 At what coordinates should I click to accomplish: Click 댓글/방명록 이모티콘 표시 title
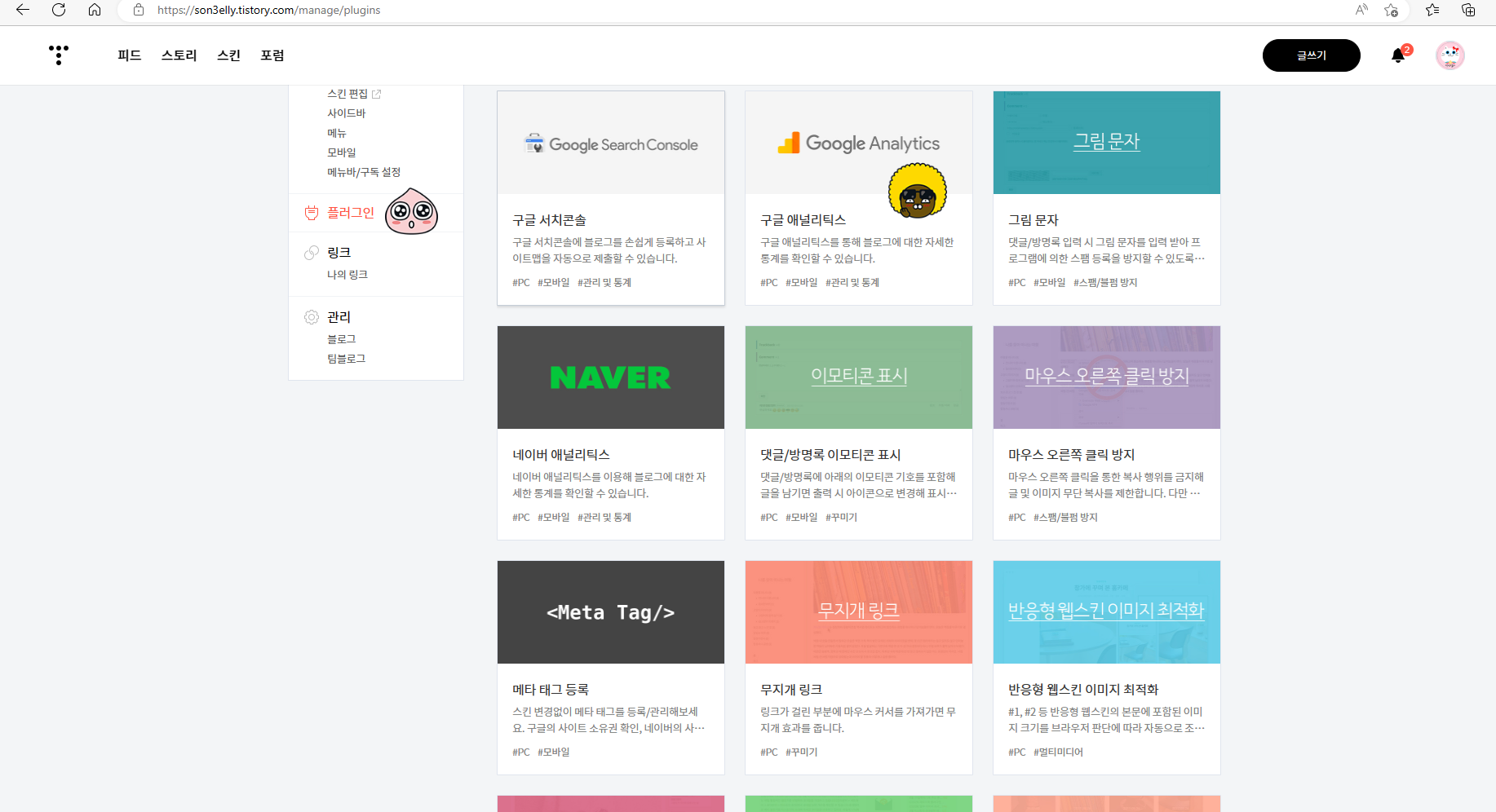830,455
